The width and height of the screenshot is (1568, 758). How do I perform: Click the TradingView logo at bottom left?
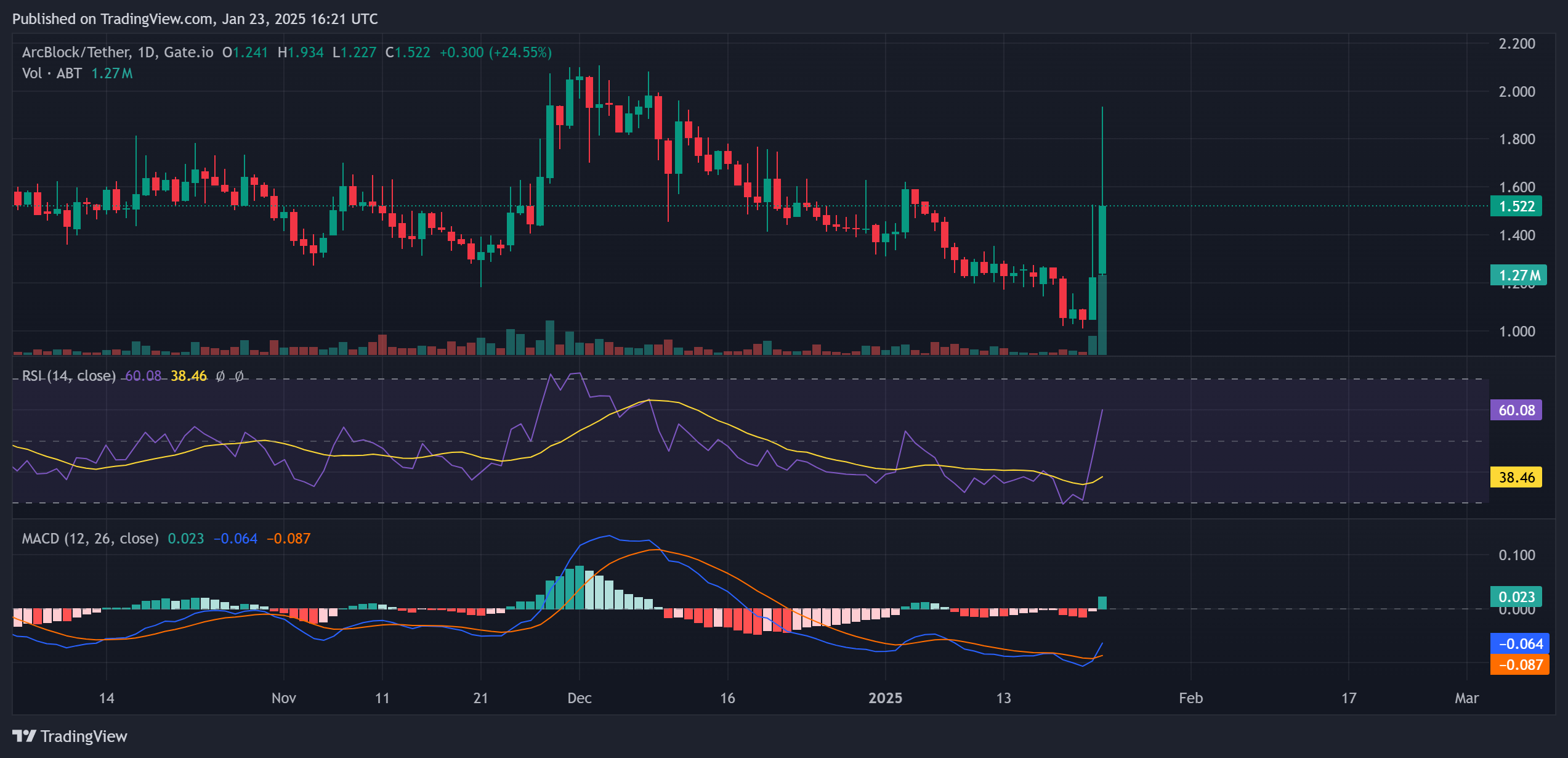pos(70,736)
